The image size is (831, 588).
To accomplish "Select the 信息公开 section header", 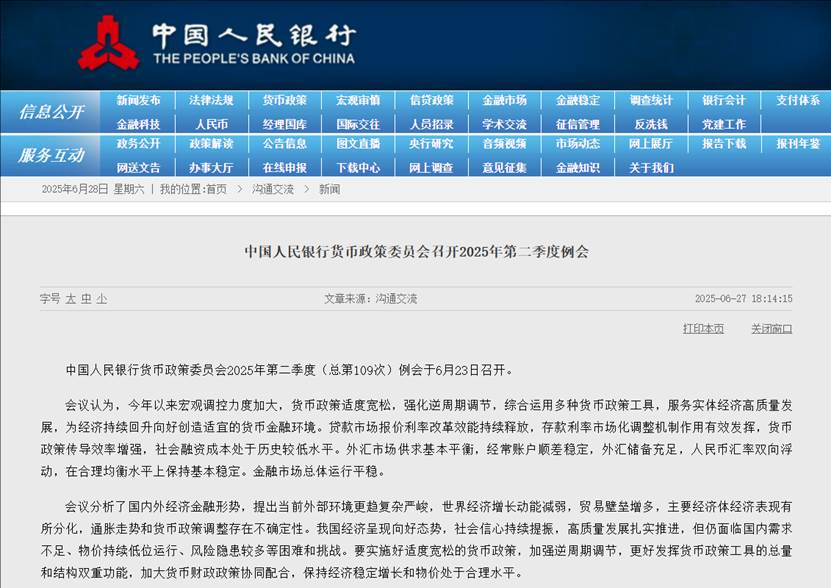I will coord(51,112).
